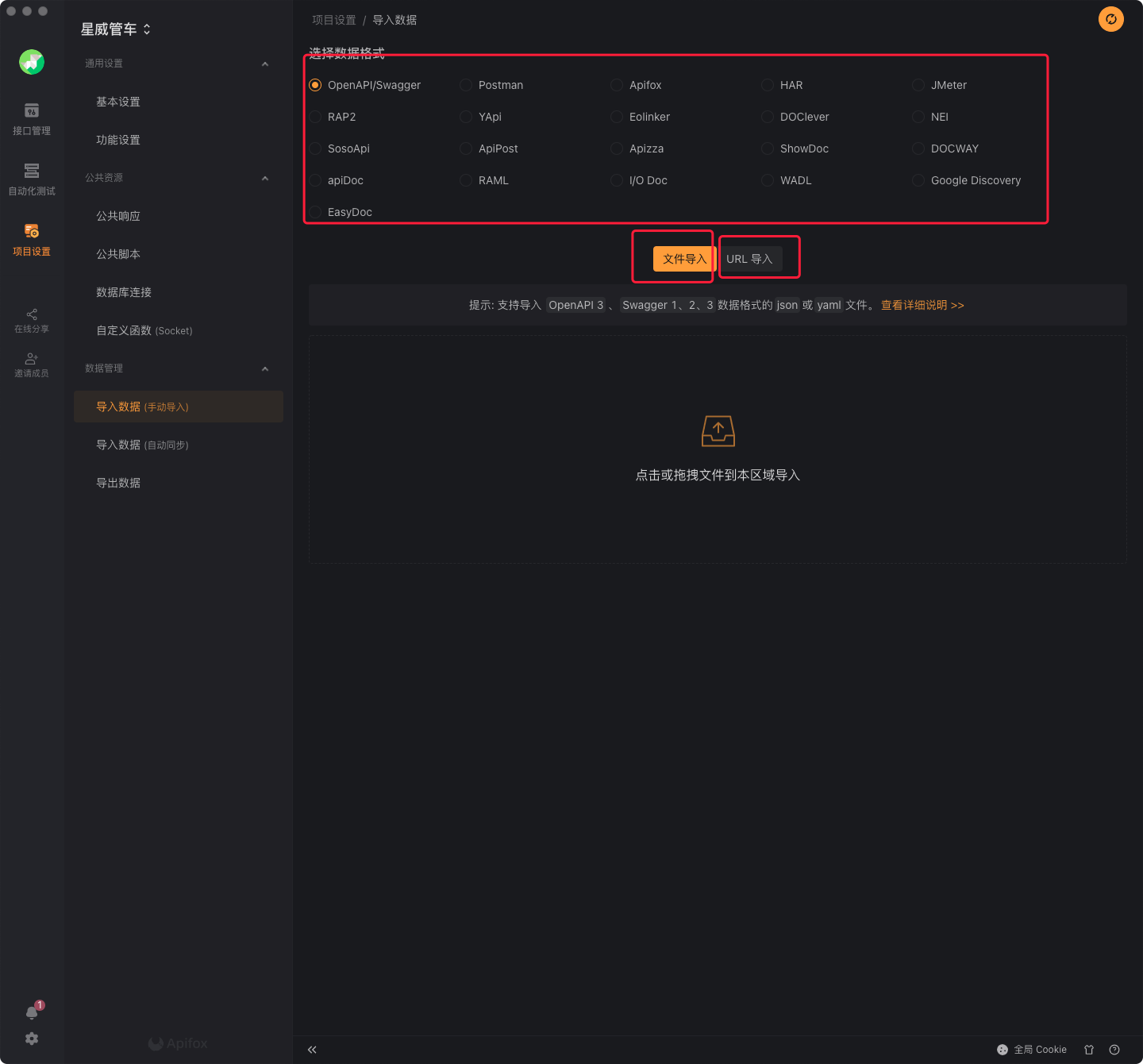Open 自定义函数 (Socket) menu item
This screenshot has height=1064, width=1143.
point(179,330)
